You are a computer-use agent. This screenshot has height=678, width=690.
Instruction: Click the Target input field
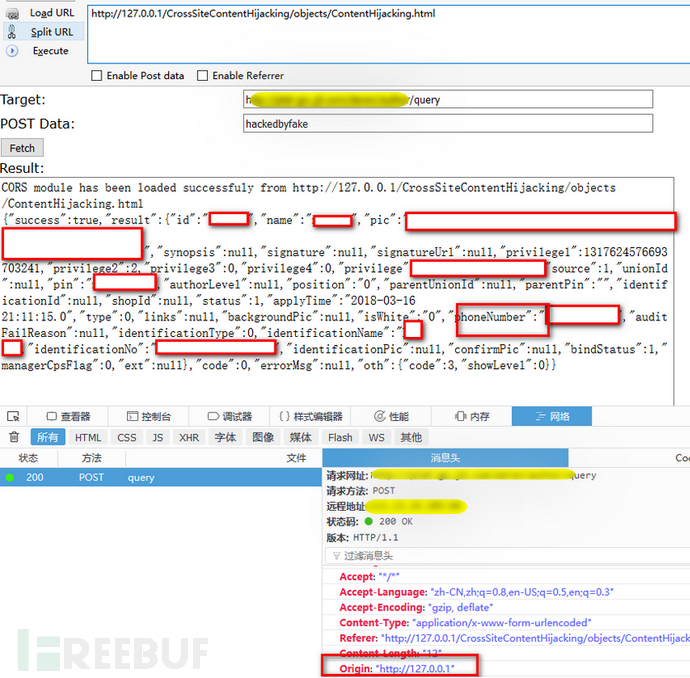point(448,99)
